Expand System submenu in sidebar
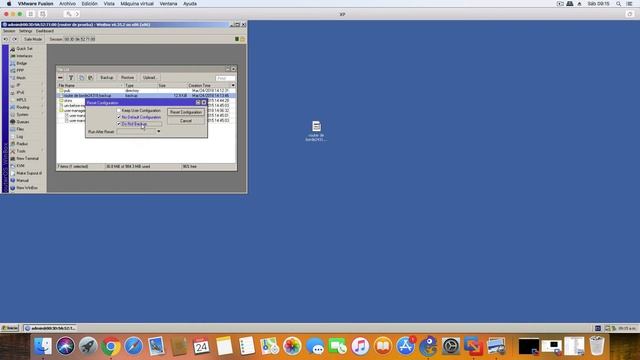 tap(22, 115)
